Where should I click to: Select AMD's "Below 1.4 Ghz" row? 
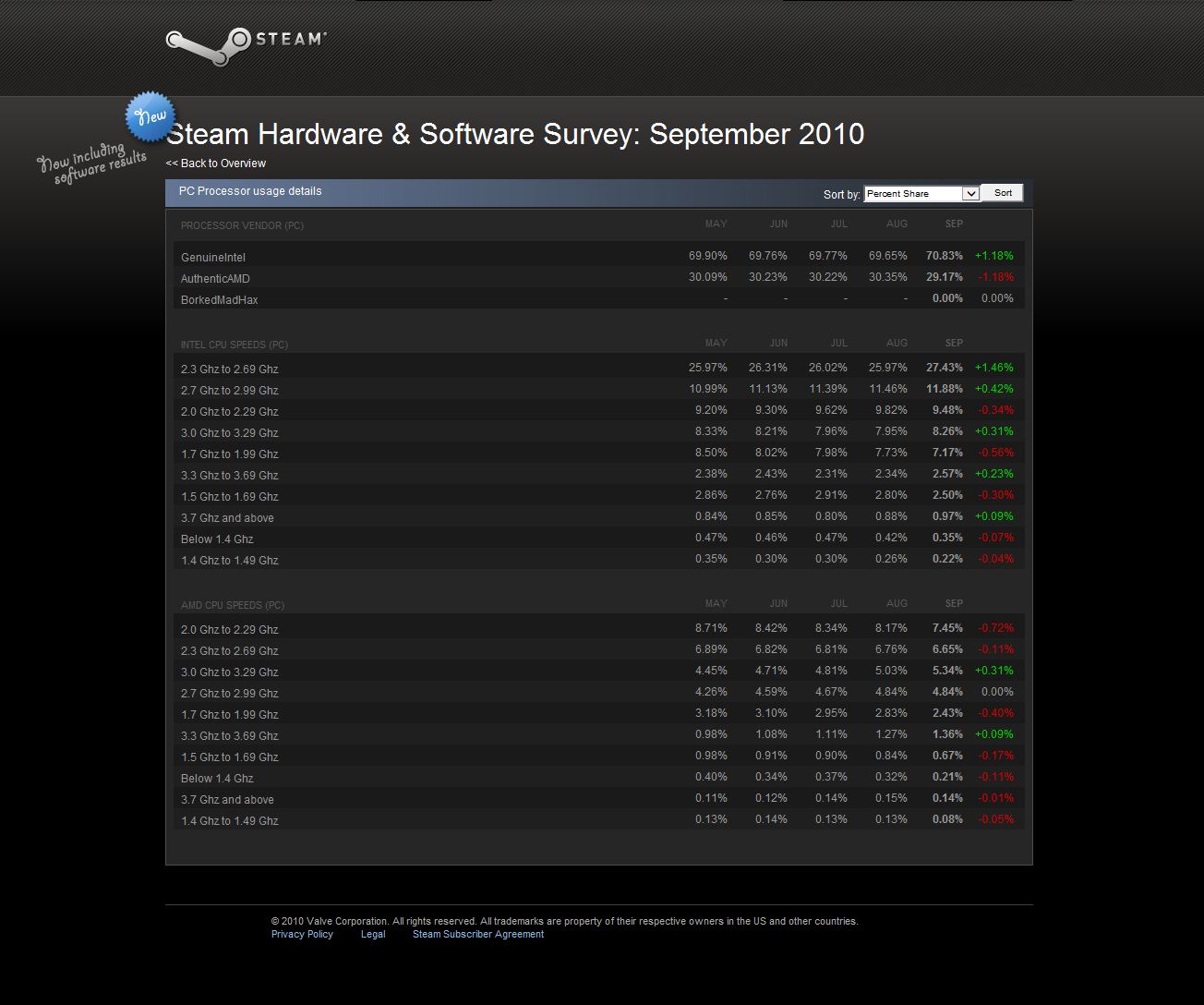pos(217,779)
